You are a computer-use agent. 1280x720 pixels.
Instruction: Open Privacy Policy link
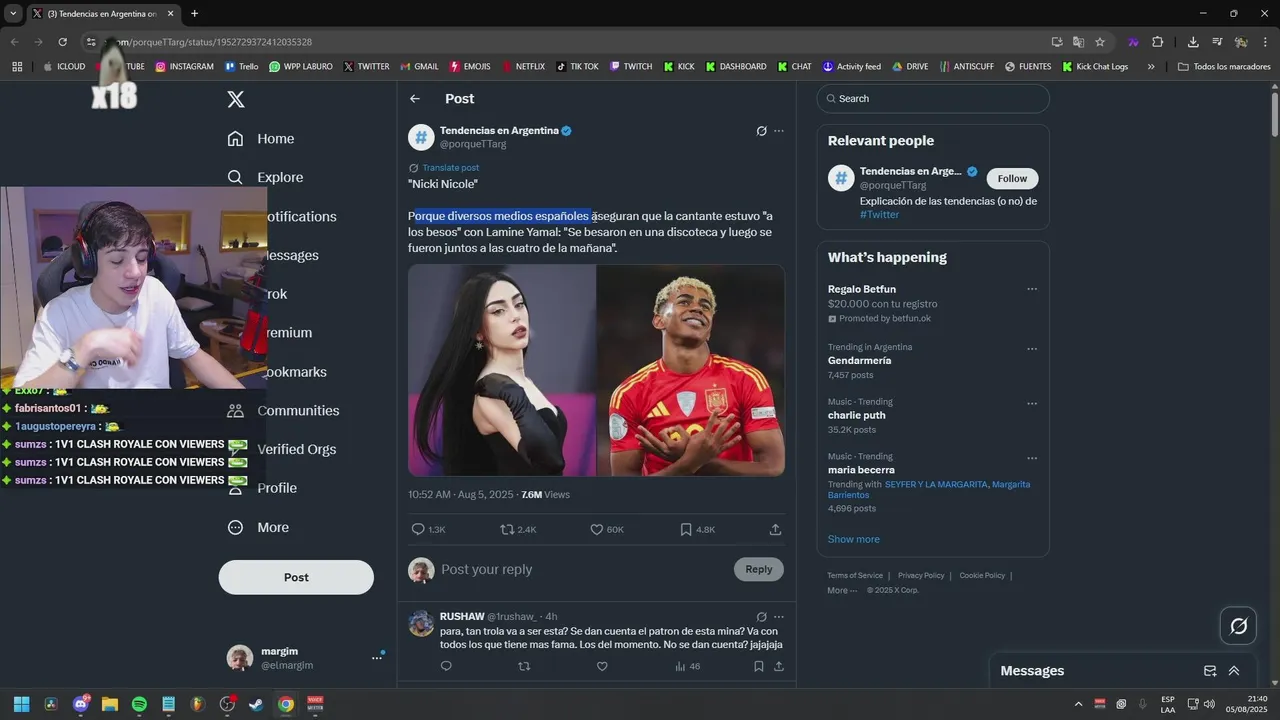(921, 576)
